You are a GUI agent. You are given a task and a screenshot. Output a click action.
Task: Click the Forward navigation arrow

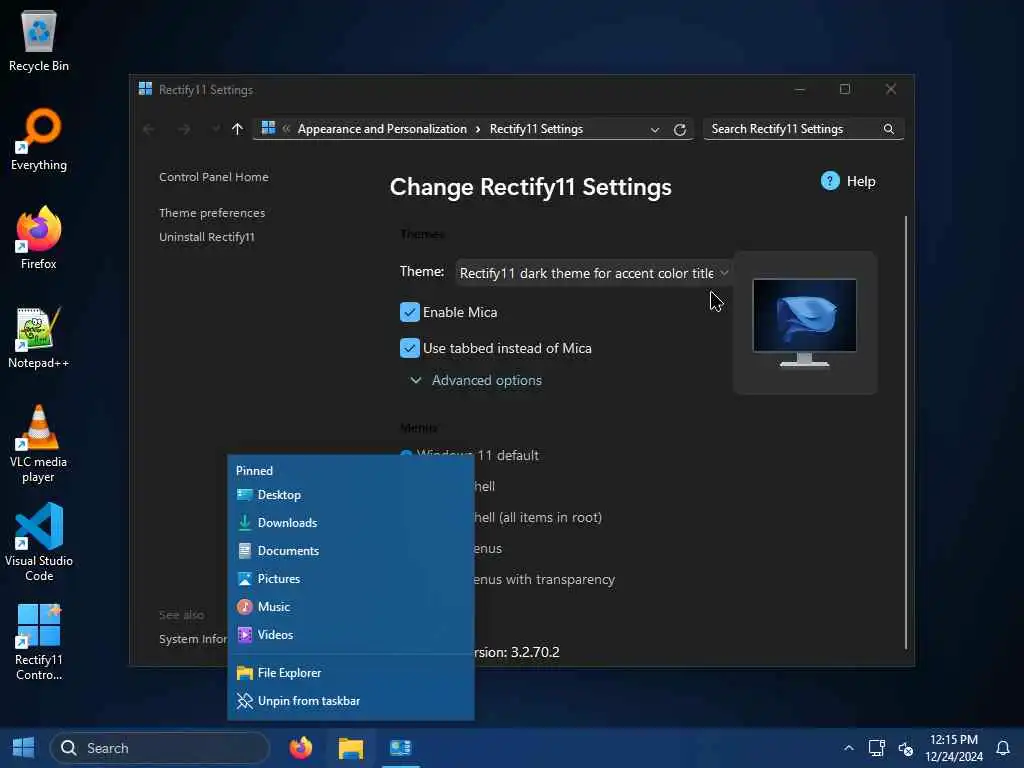point(184,129)
